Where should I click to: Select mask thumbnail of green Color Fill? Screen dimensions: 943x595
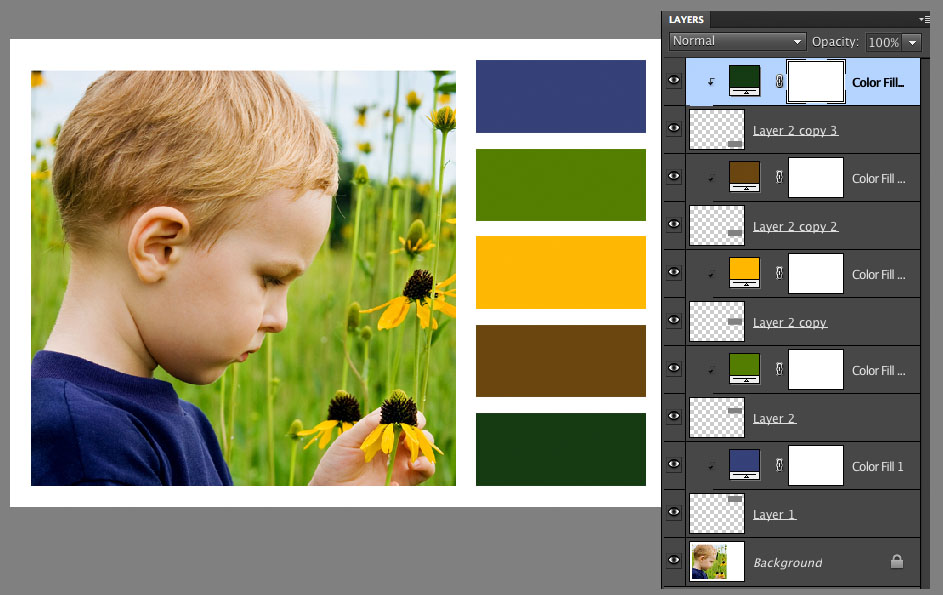click(x=816, y=369)
